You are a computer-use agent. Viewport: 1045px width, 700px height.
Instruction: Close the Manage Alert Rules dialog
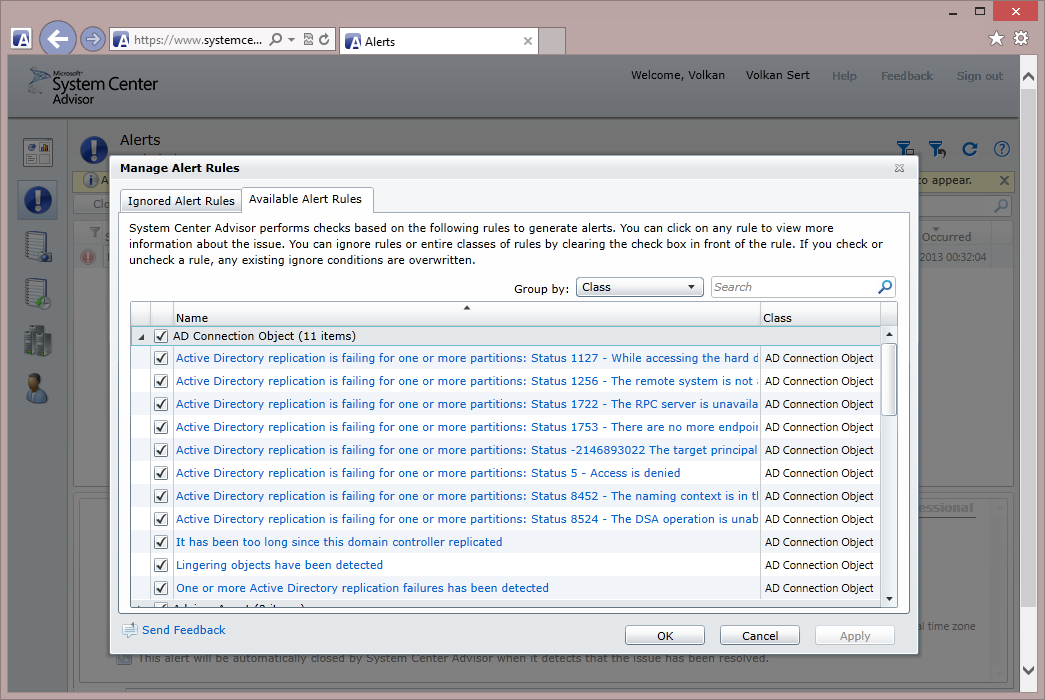900,168
